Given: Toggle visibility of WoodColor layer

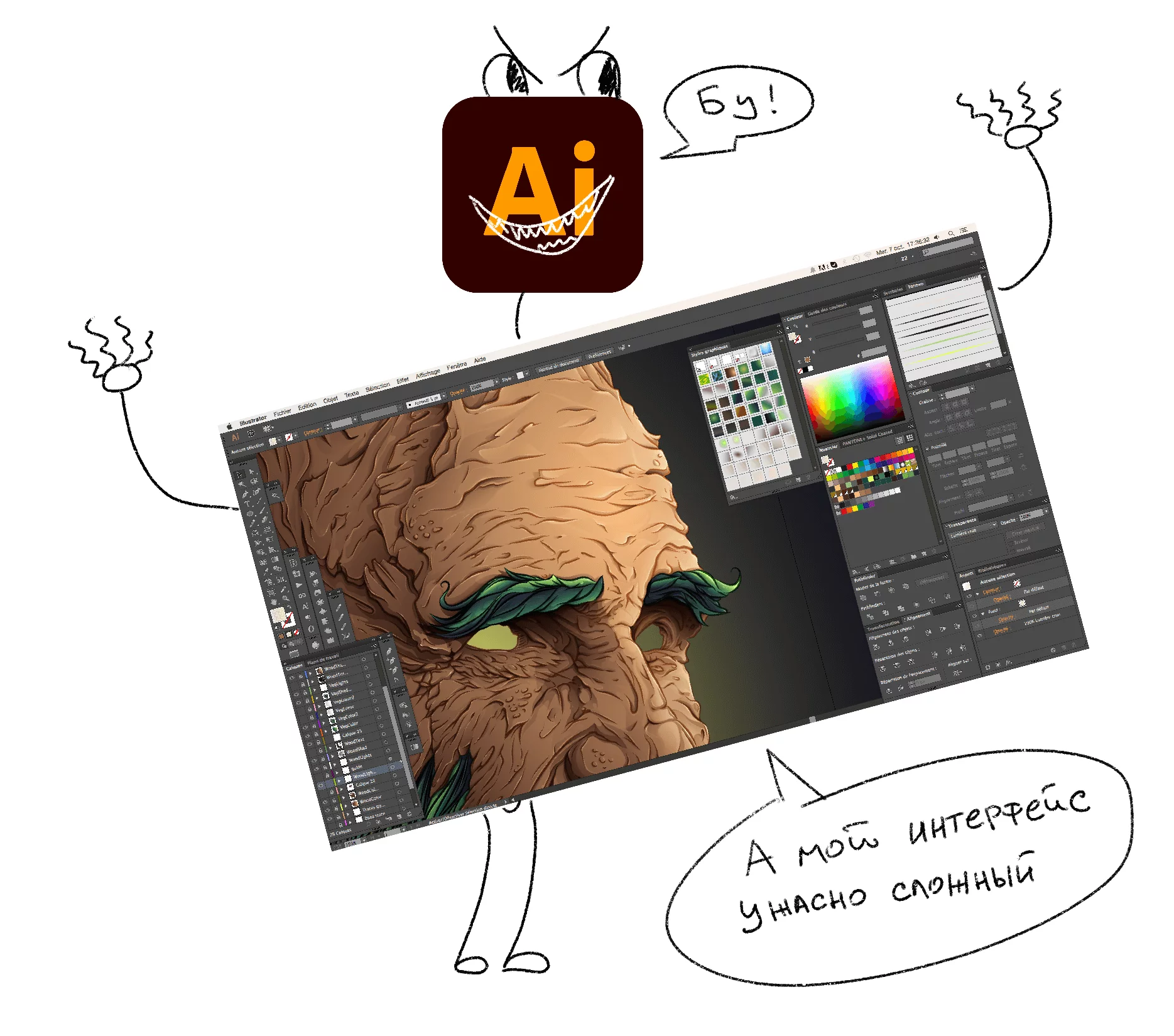Looking at the screenshot, I should 327,810.
